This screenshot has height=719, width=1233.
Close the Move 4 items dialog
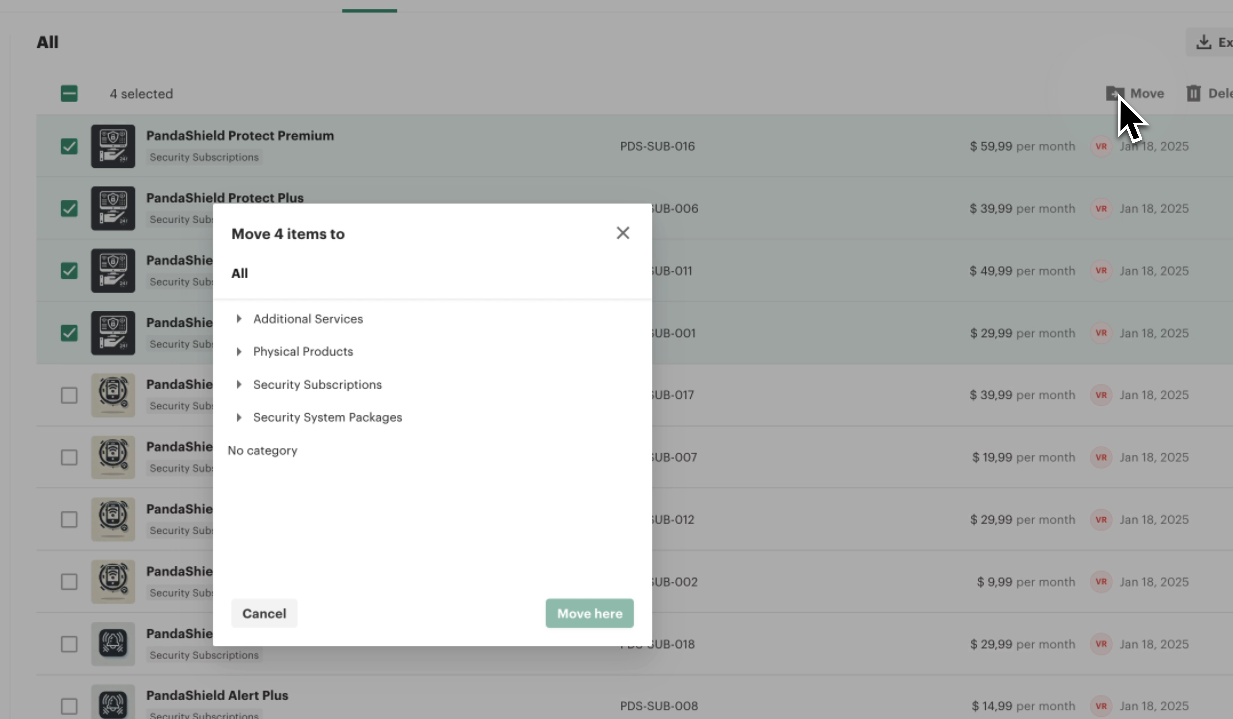[623, 233]
